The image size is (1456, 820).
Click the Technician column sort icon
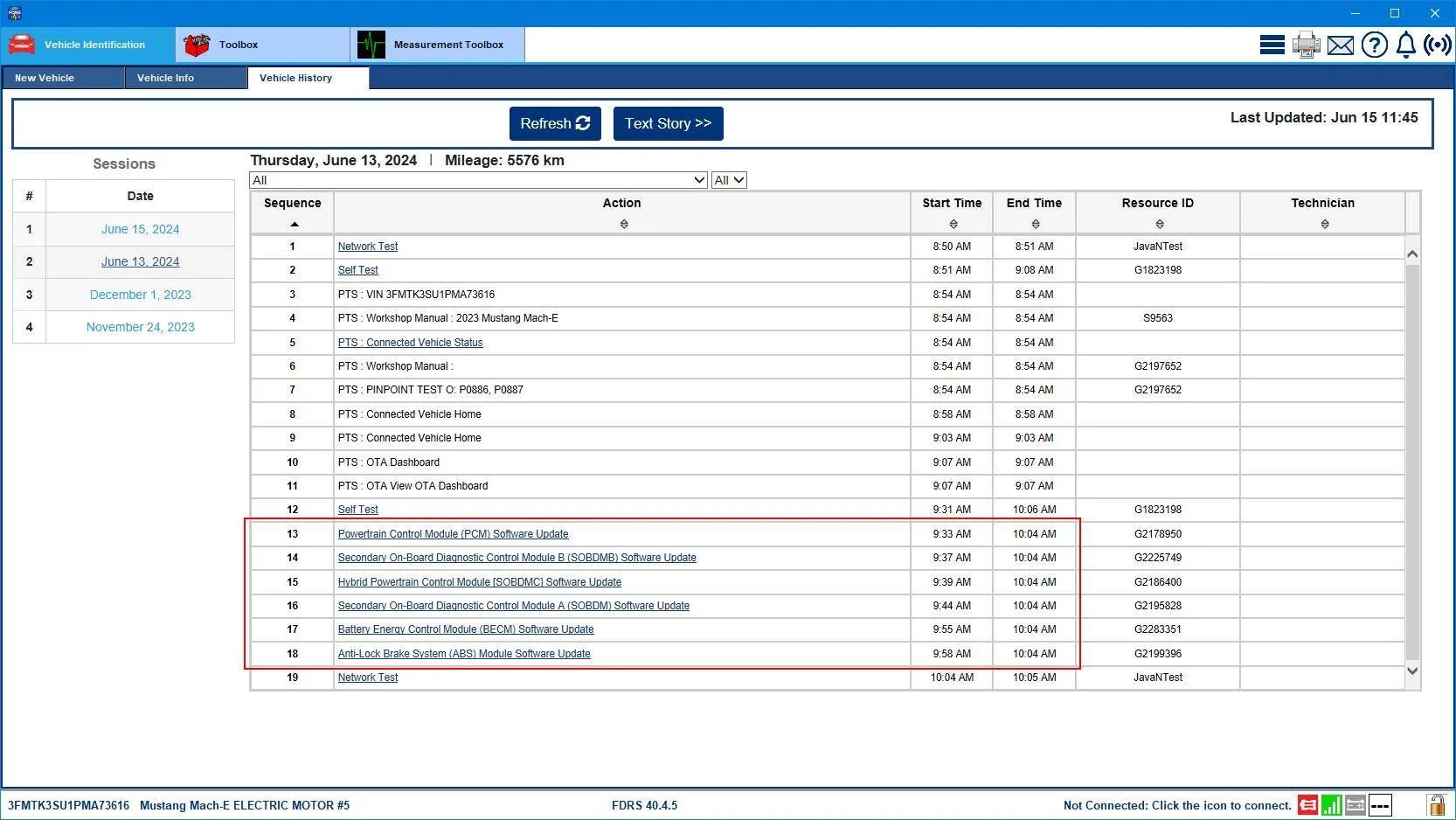tap(1325, 225)
